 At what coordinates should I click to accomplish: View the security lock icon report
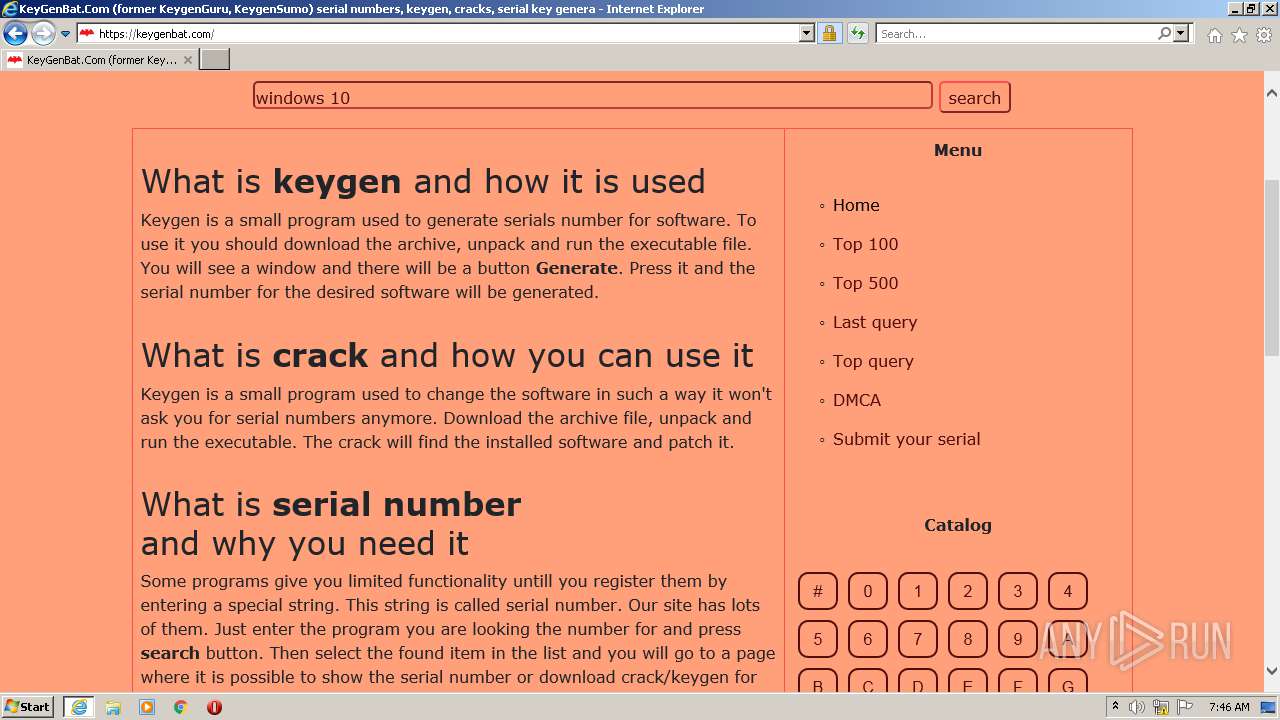point(829,34)
